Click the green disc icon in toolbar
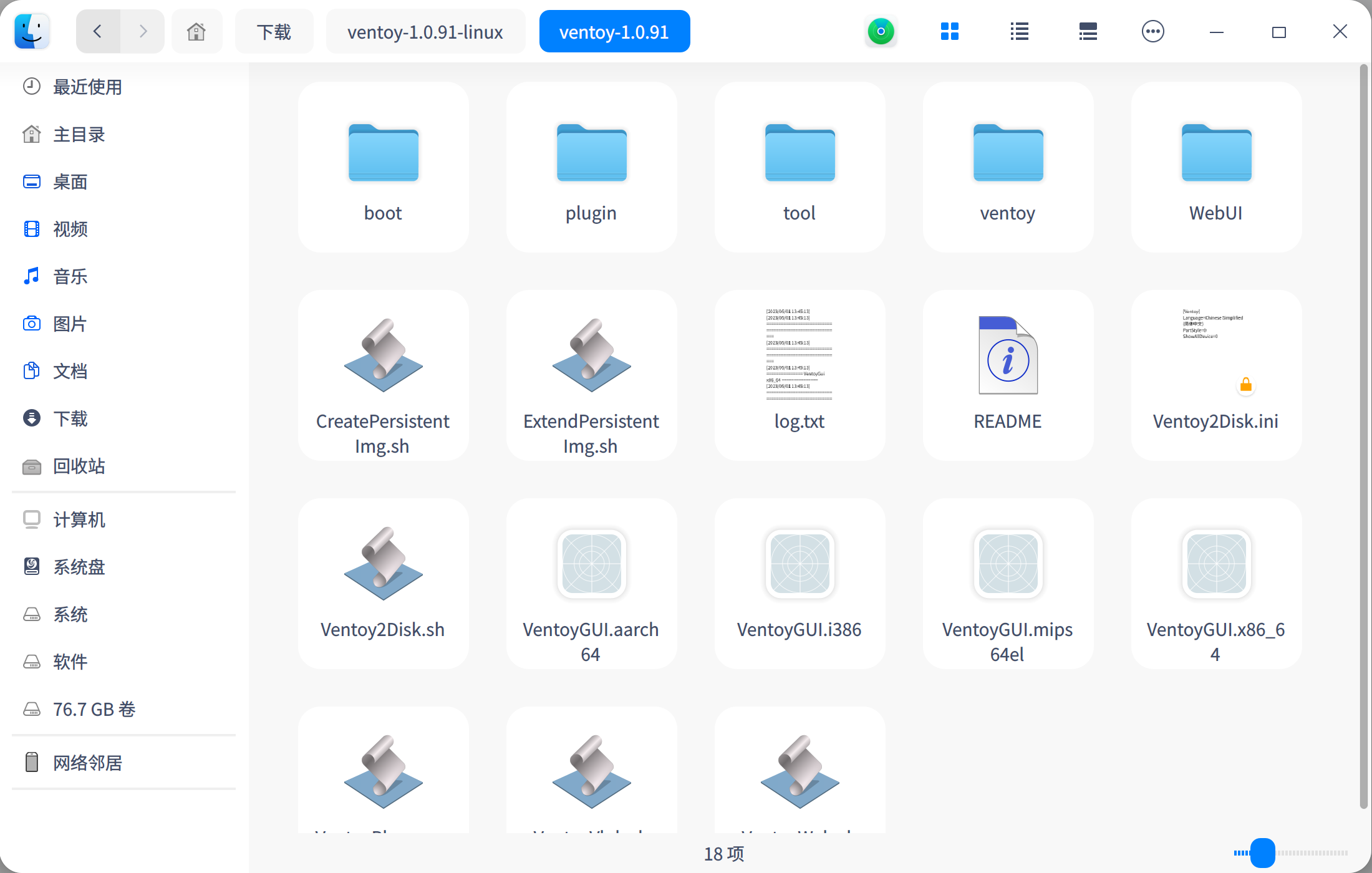1372x873 pixels. click(x=881, y=31)
